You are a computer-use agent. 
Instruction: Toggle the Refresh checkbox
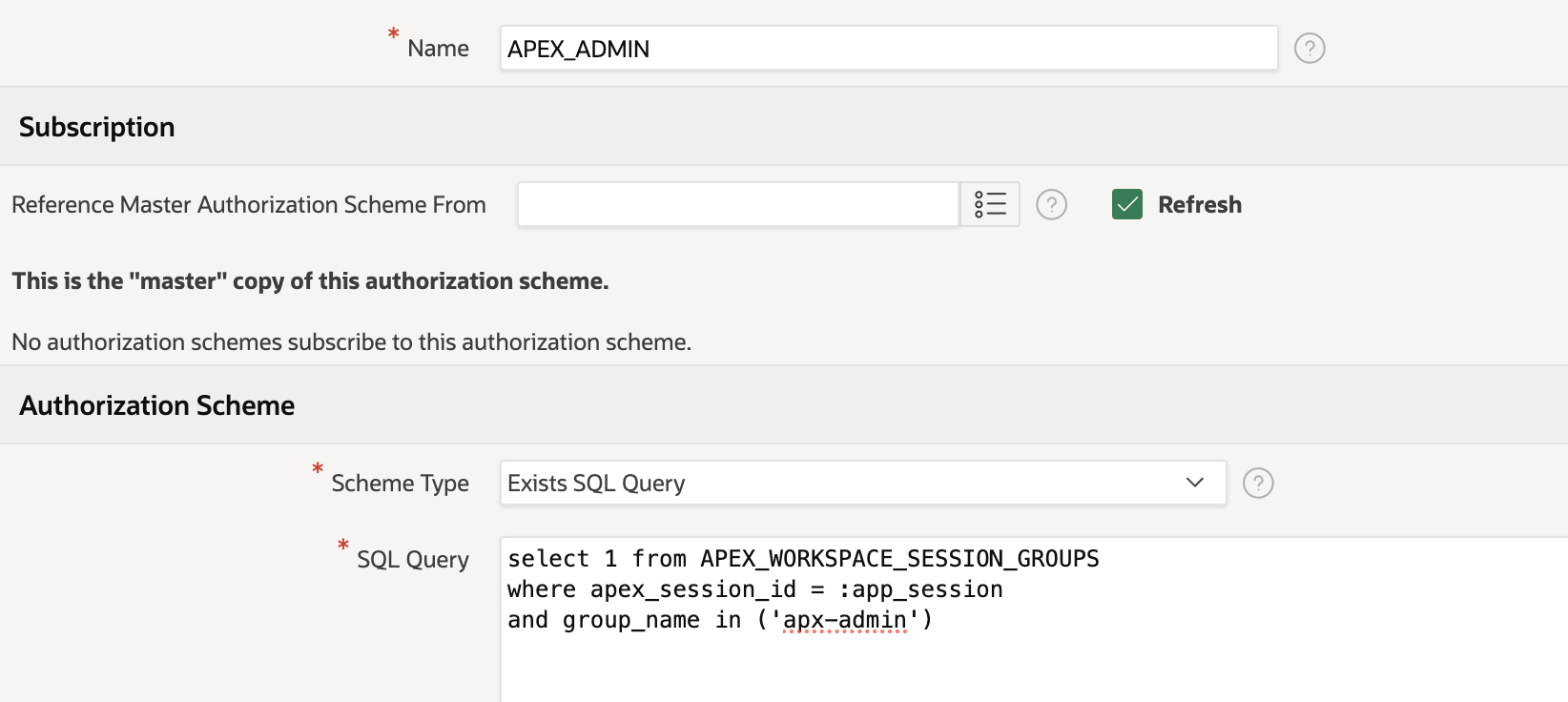tap(1127, 204)
